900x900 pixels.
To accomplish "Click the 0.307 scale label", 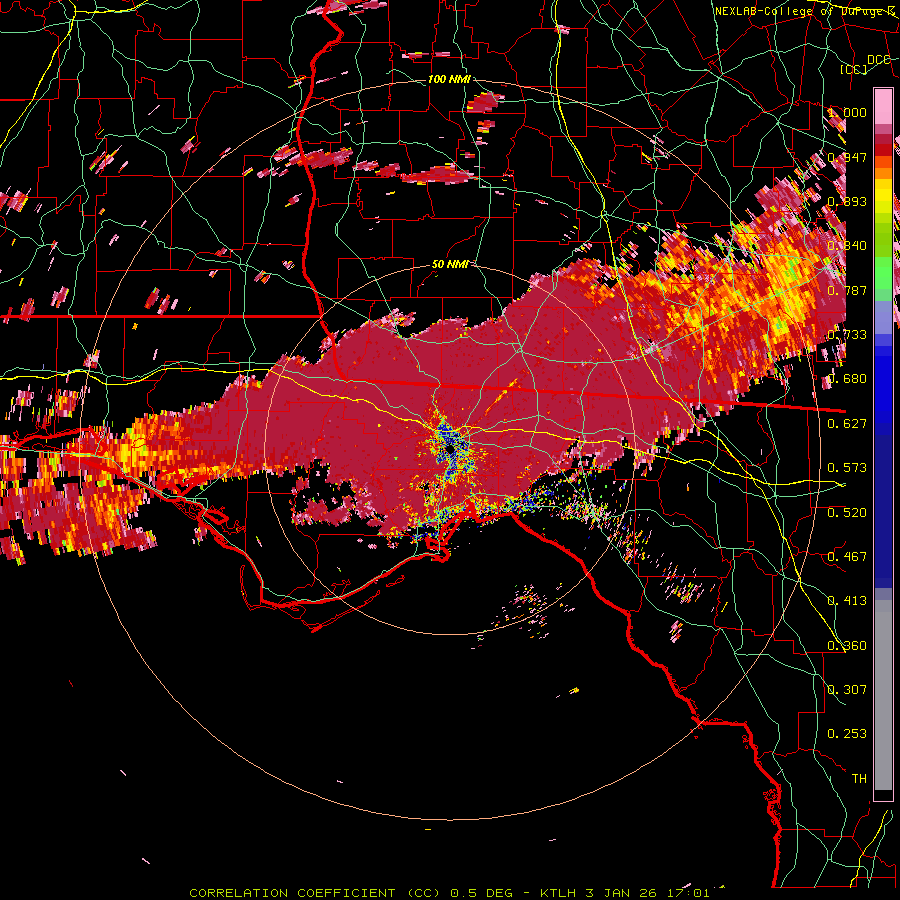I will tap(847, 689).
